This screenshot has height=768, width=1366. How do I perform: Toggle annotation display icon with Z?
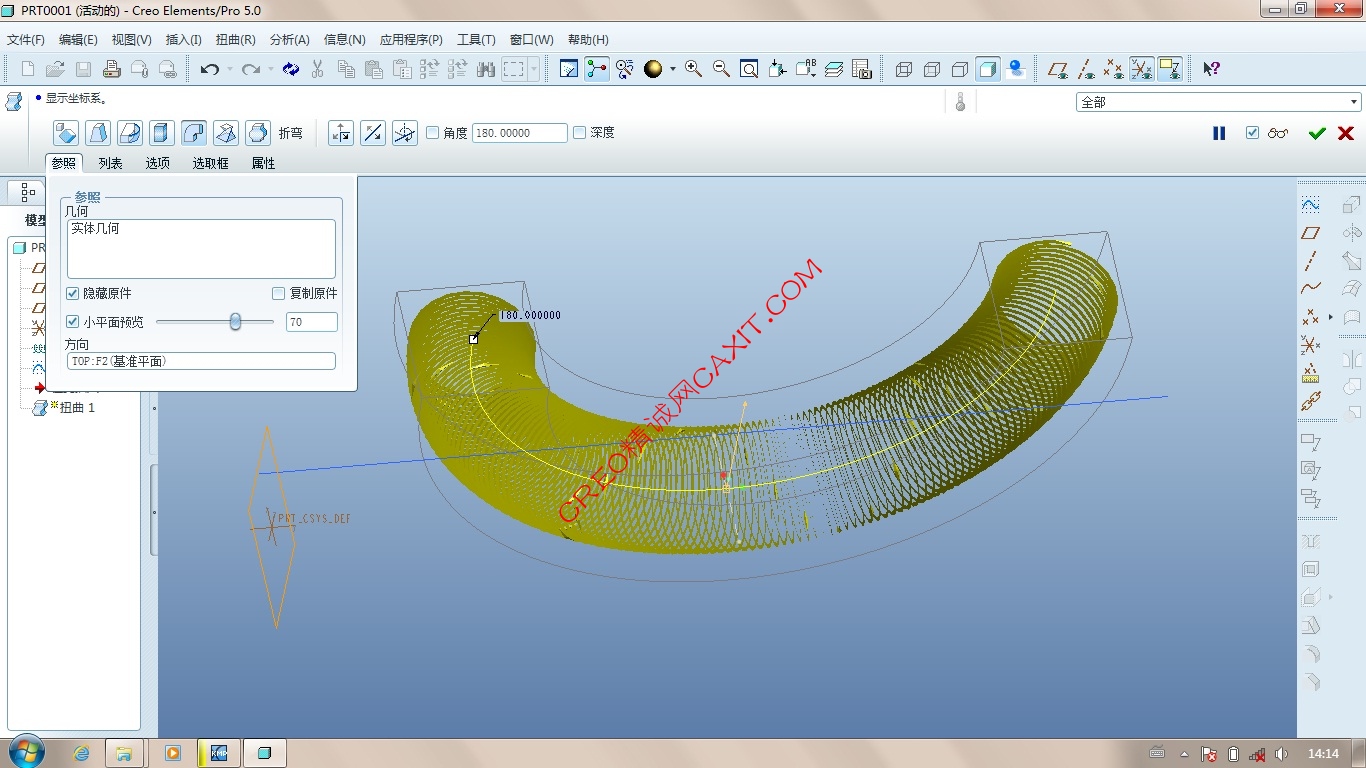click(x=1169, y=69)
